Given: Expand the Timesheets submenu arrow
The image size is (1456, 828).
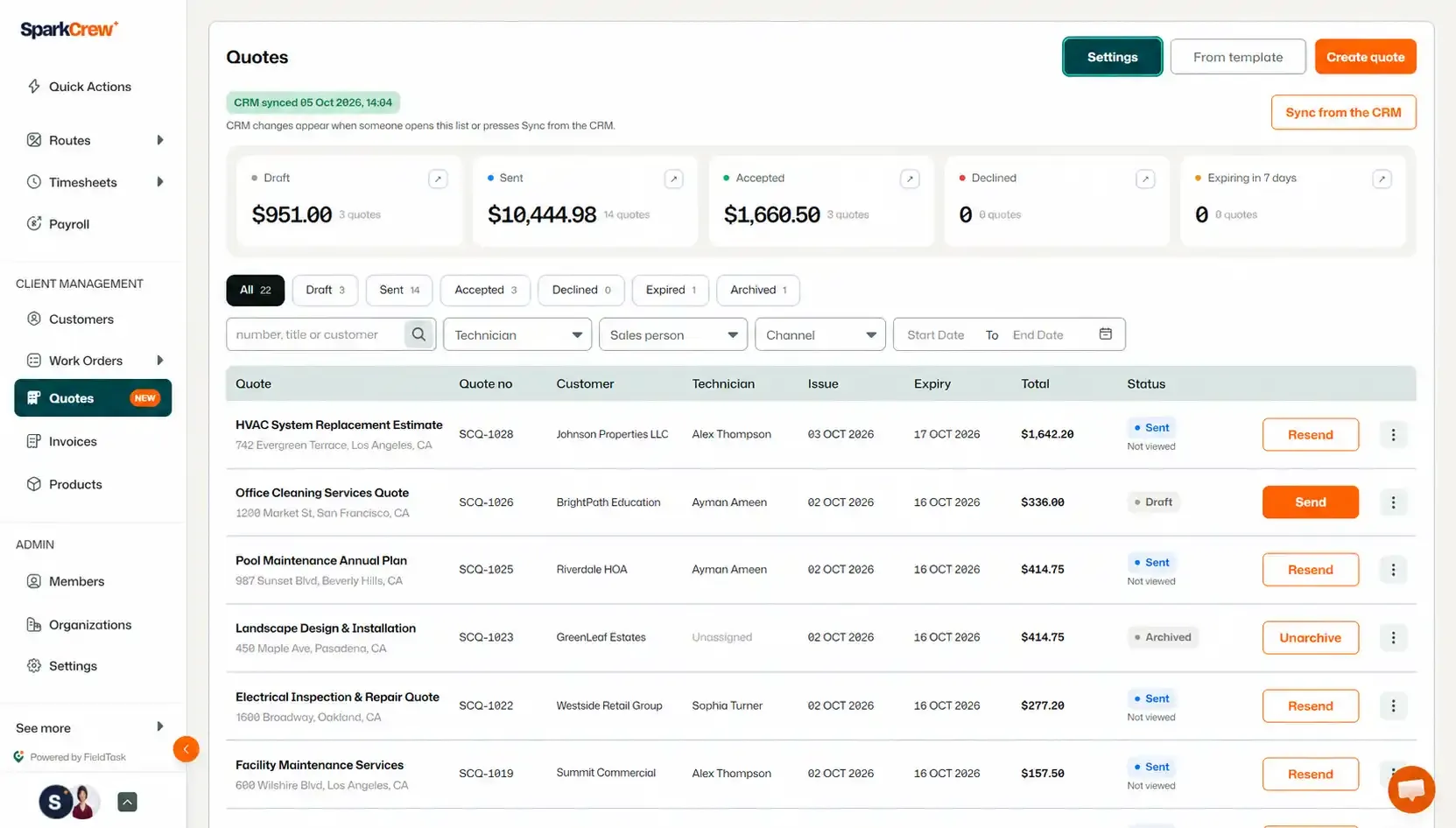Looking at the screenshot, I should pos(160,182).
